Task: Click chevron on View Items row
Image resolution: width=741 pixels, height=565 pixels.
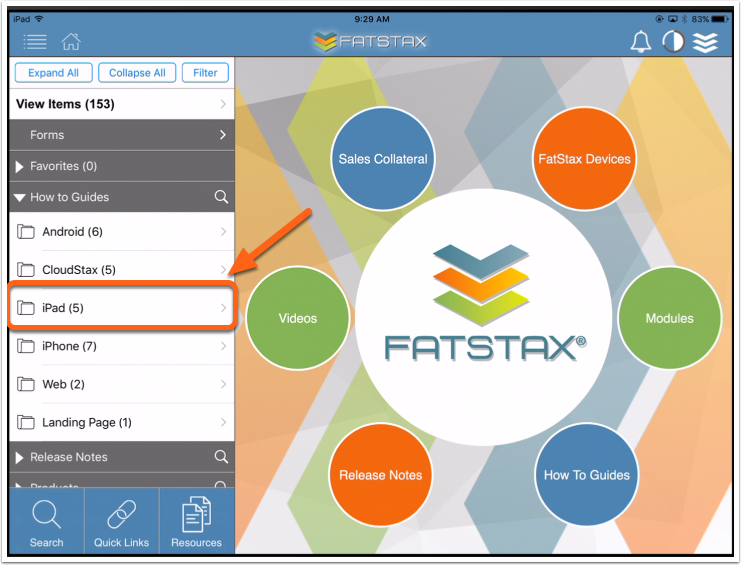Action: pos(224,104)
